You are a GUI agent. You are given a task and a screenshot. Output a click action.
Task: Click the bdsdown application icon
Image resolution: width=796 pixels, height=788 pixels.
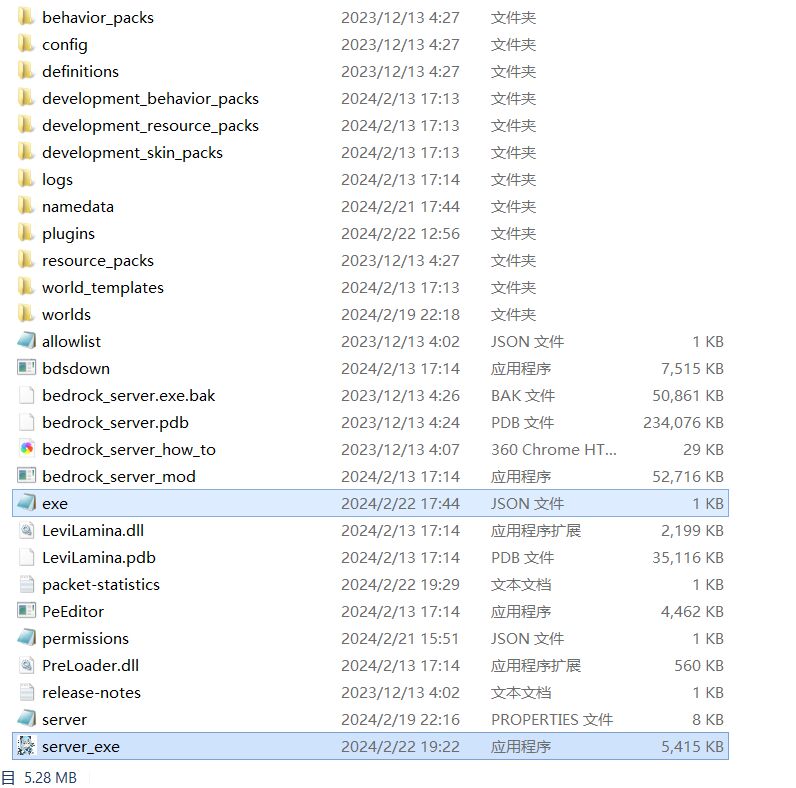click(26, 368)
